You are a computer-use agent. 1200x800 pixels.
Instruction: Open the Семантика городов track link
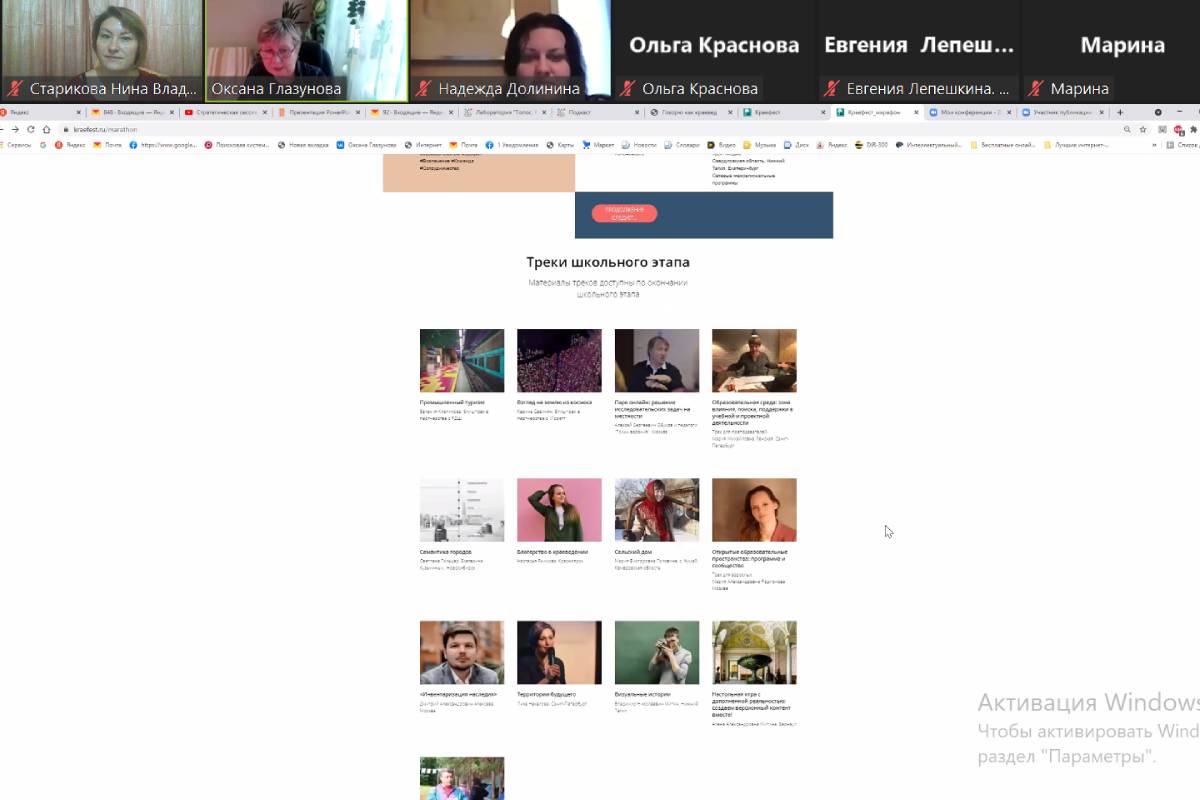446,552
